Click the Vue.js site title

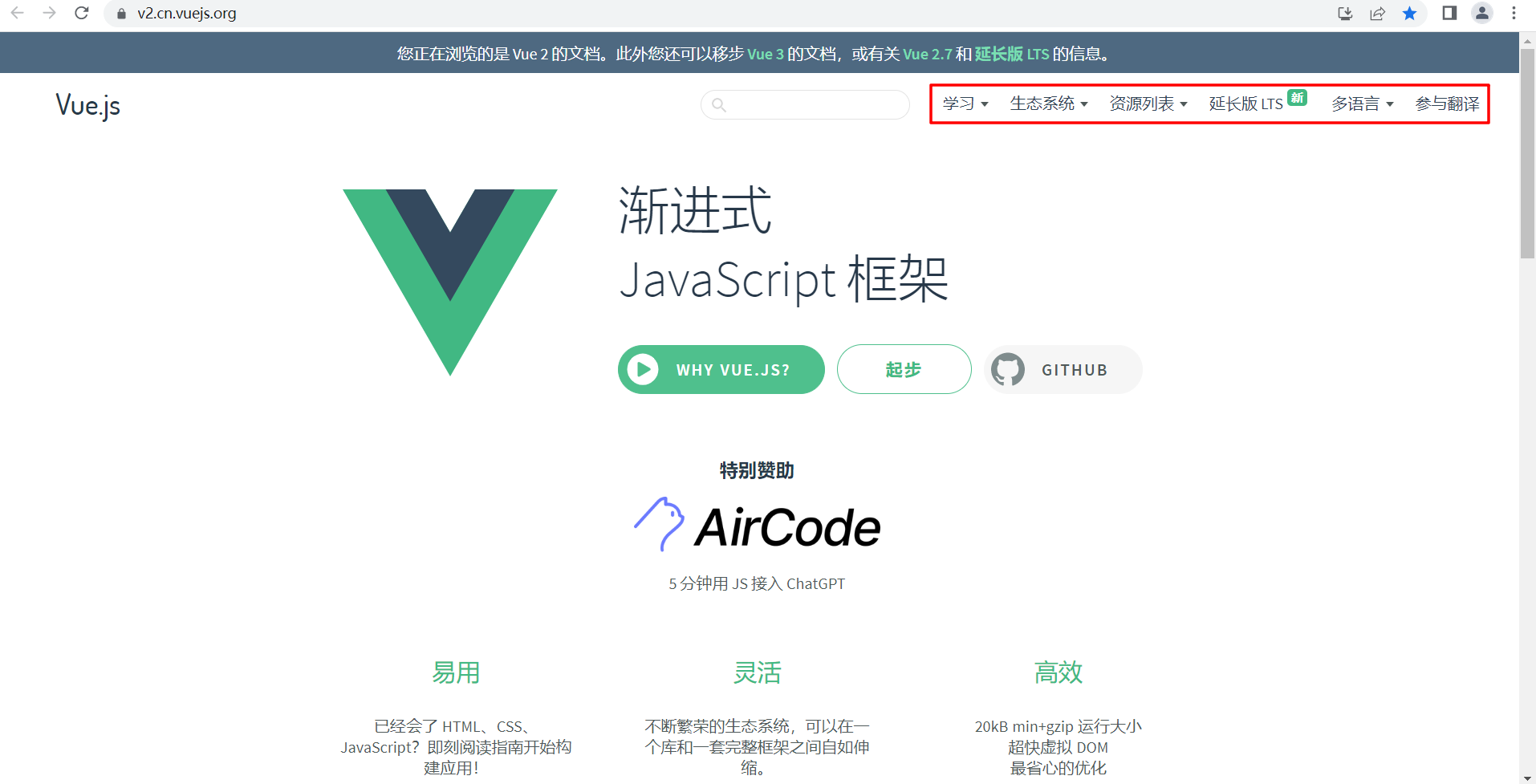tap(88, 106)
